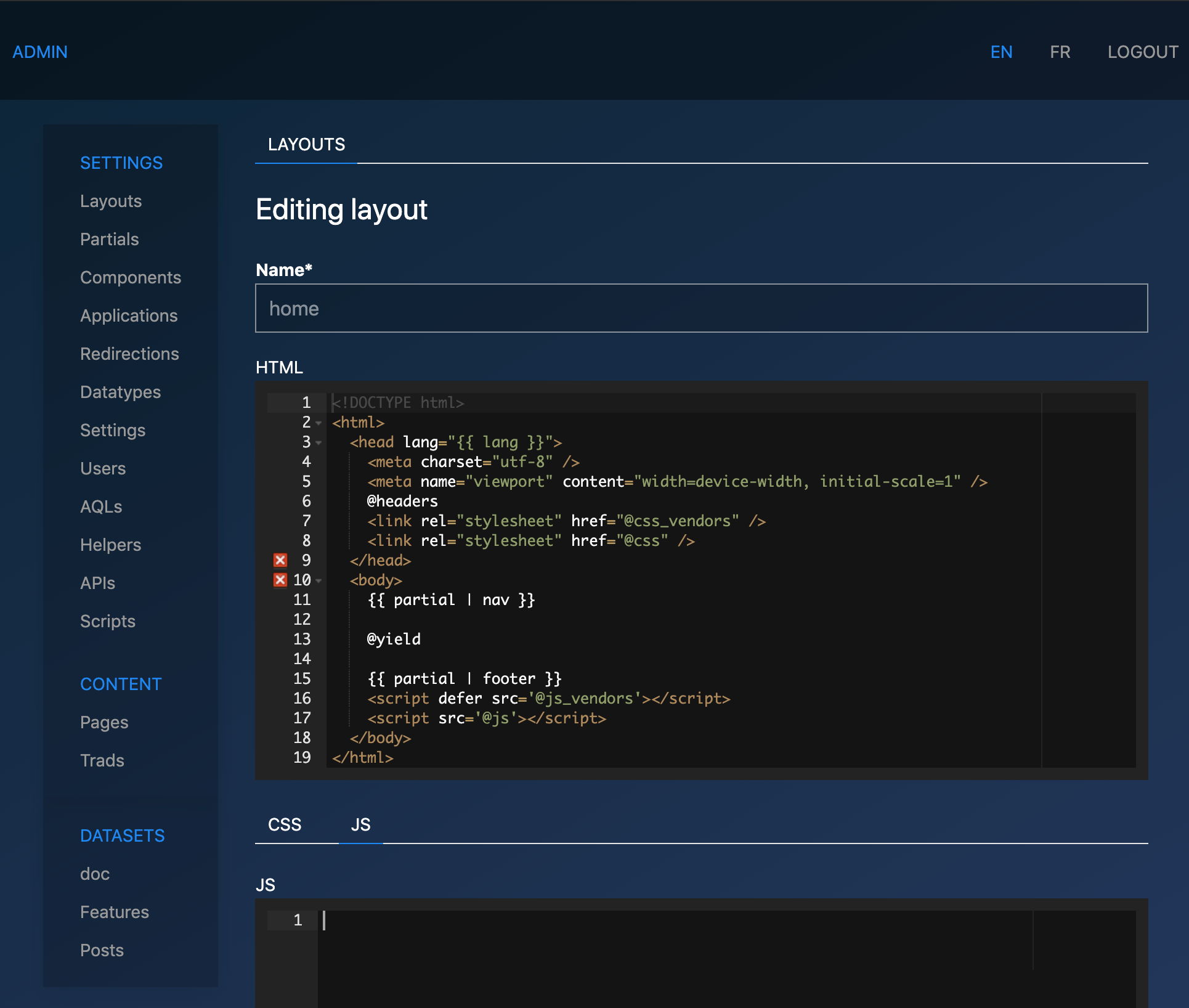Click the css_vendors stylesheet link line

tap(566, 521)
